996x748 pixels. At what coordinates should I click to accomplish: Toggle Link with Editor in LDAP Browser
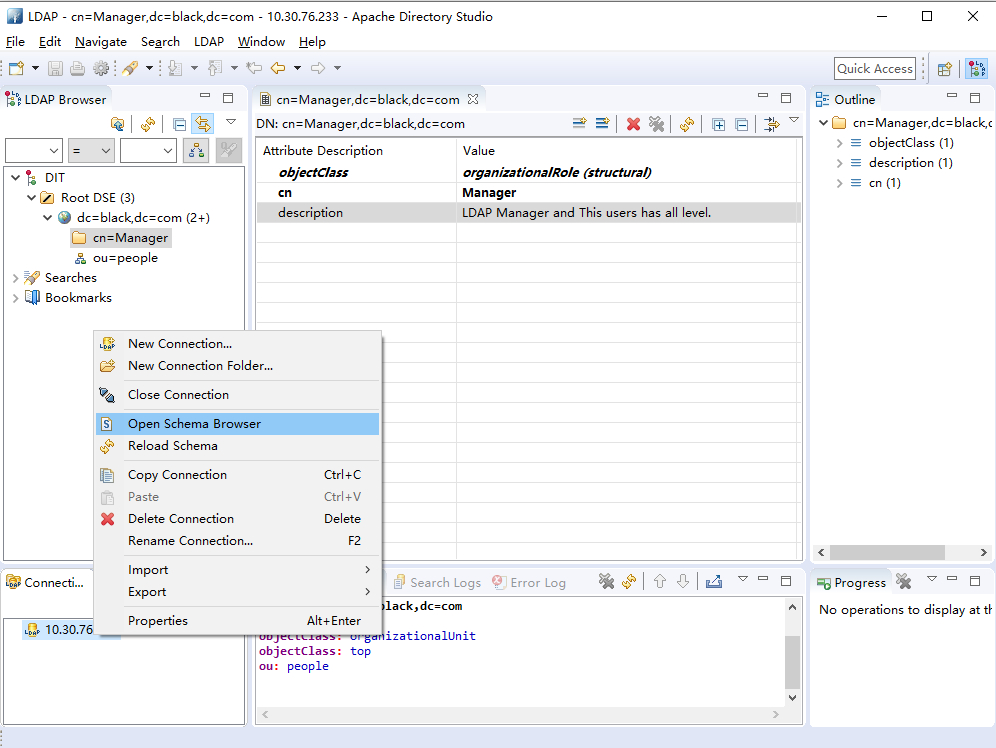click(x=203, y=124)
